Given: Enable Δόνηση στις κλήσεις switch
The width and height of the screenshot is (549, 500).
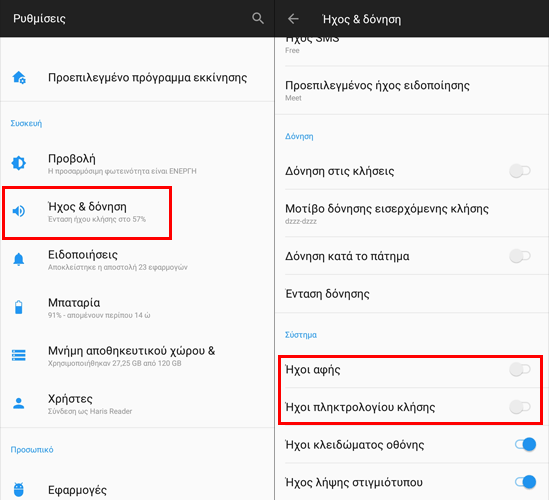Looking at the screenshot, I should (520, 171).
